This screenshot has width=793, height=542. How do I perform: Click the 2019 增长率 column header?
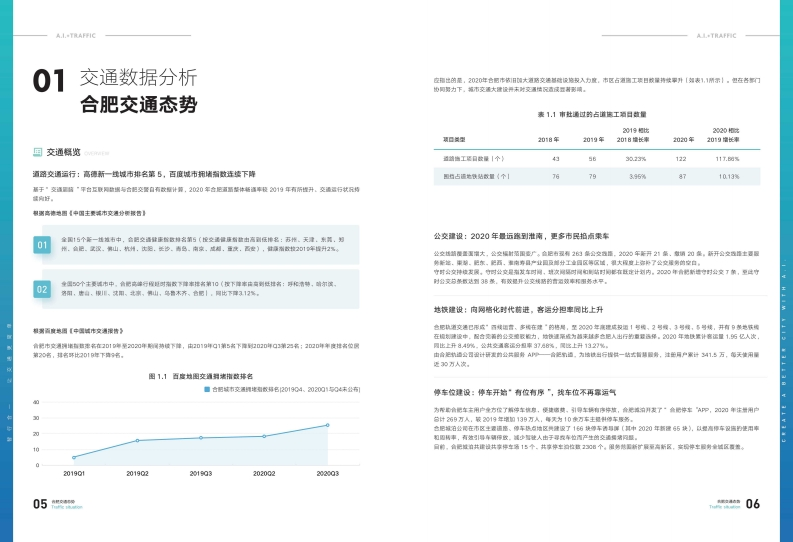tap(723, 135)
